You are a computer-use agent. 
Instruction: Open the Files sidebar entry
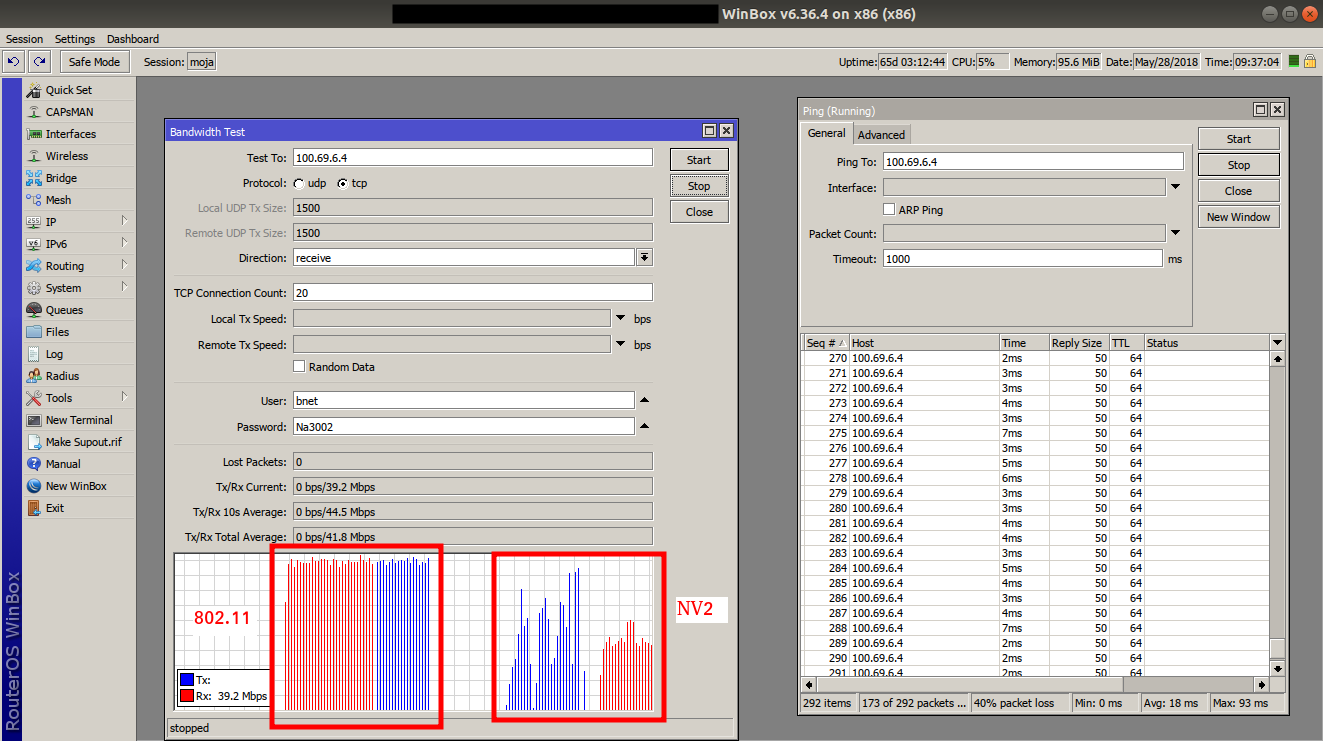(x=57, y=332)
